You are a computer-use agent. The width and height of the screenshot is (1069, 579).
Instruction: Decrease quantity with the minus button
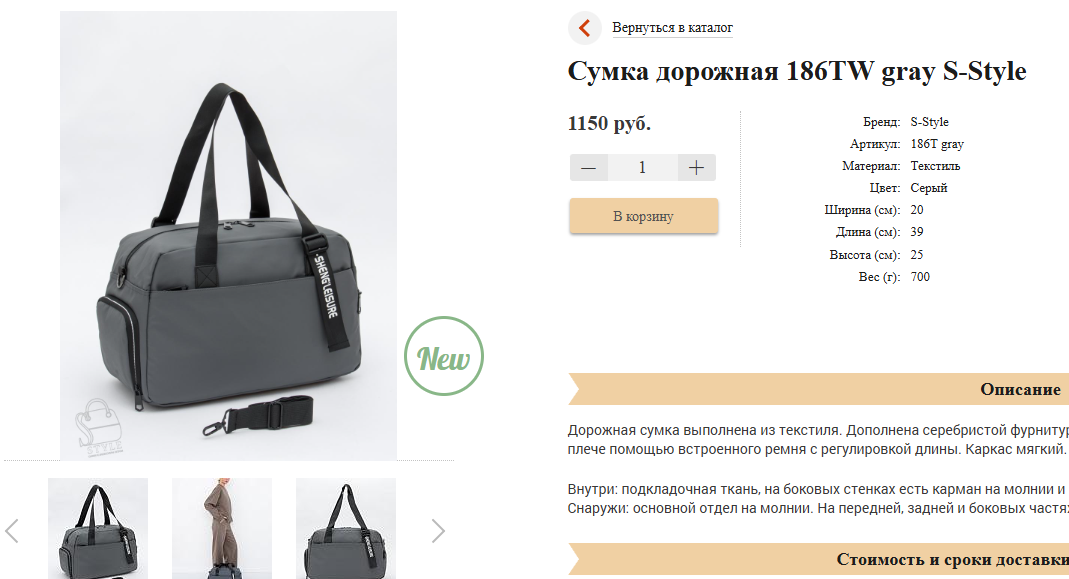click(x=589, y=168)
